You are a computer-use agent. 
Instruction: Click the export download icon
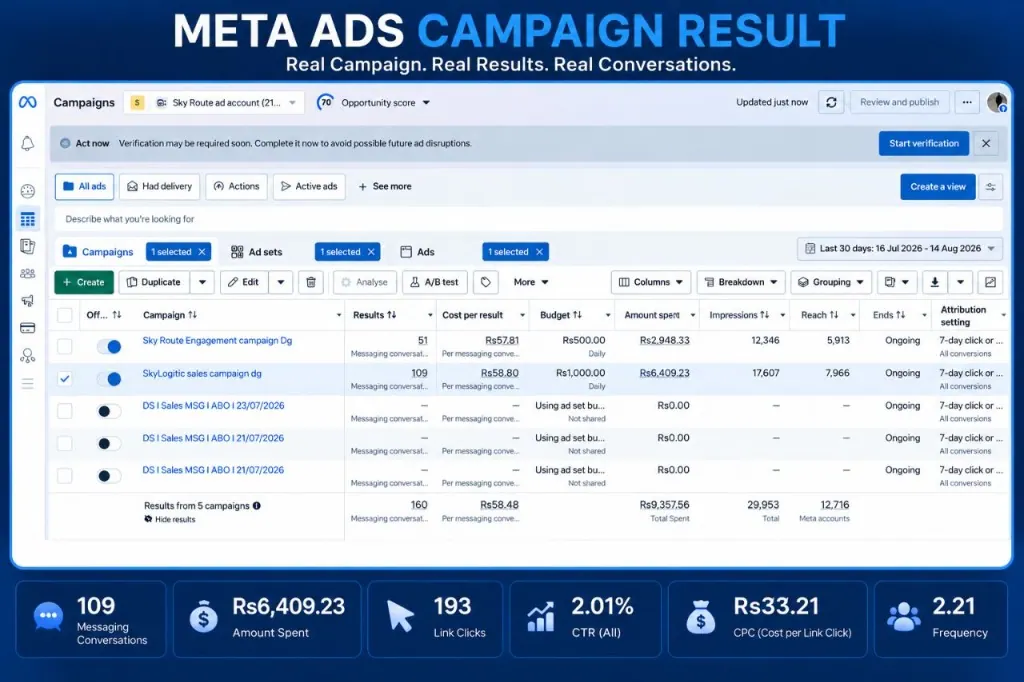pos(935,282)
